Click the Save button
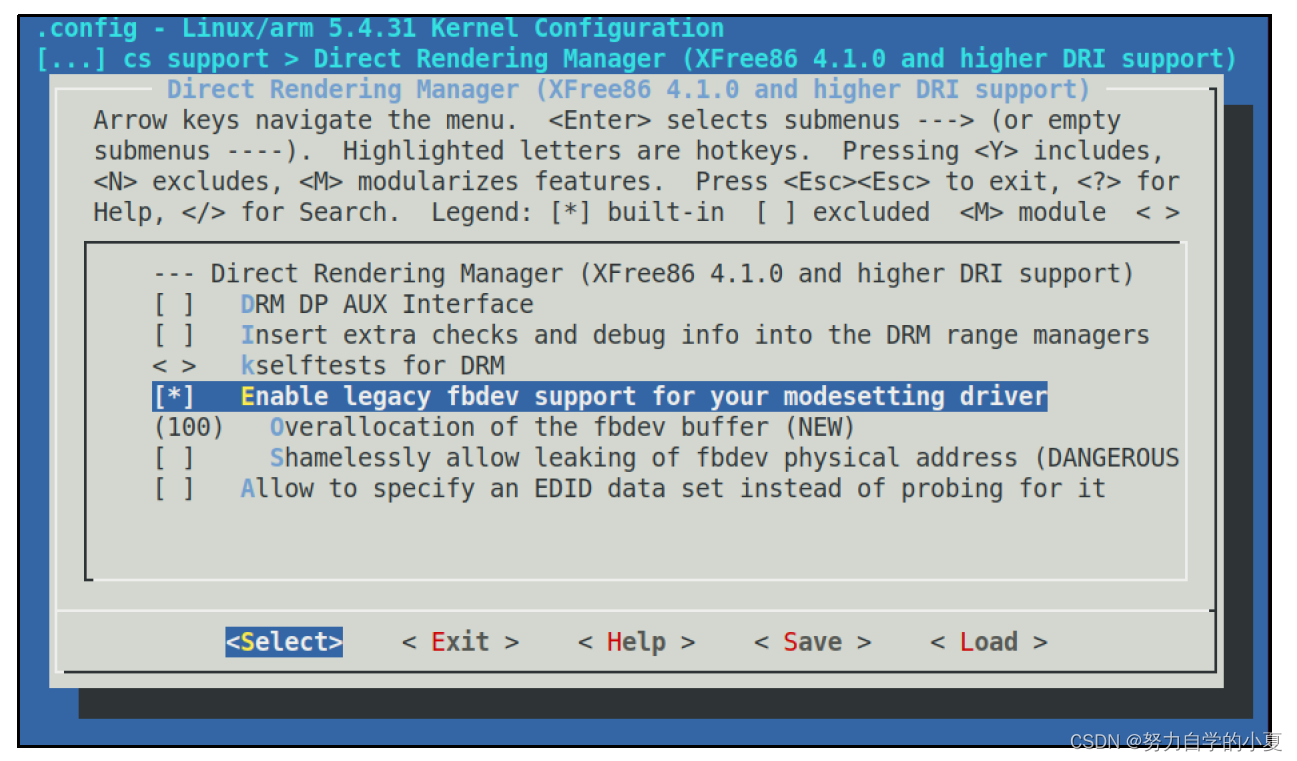This screenshot has height=761, width=1297. point(812,642)
